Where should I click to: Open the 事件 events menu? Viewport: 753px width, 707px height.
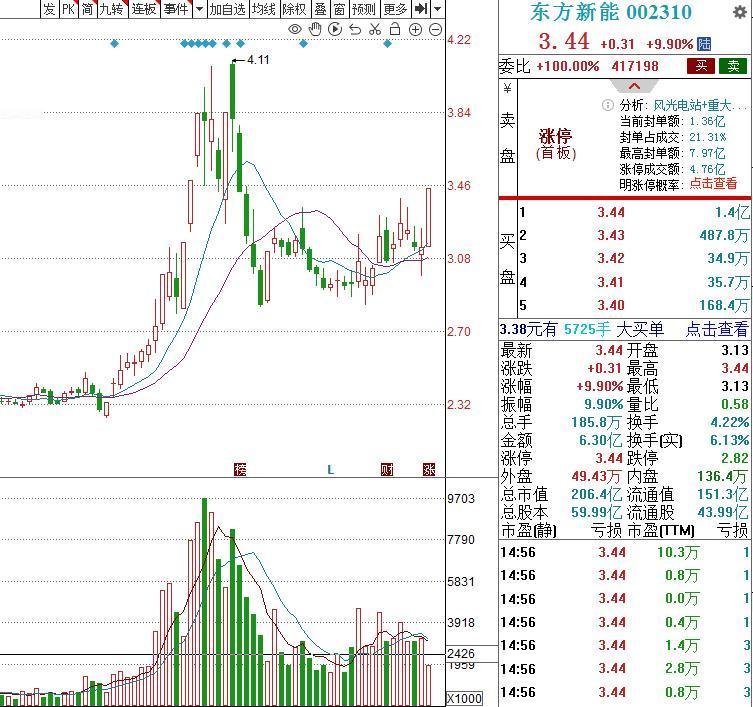176,9
